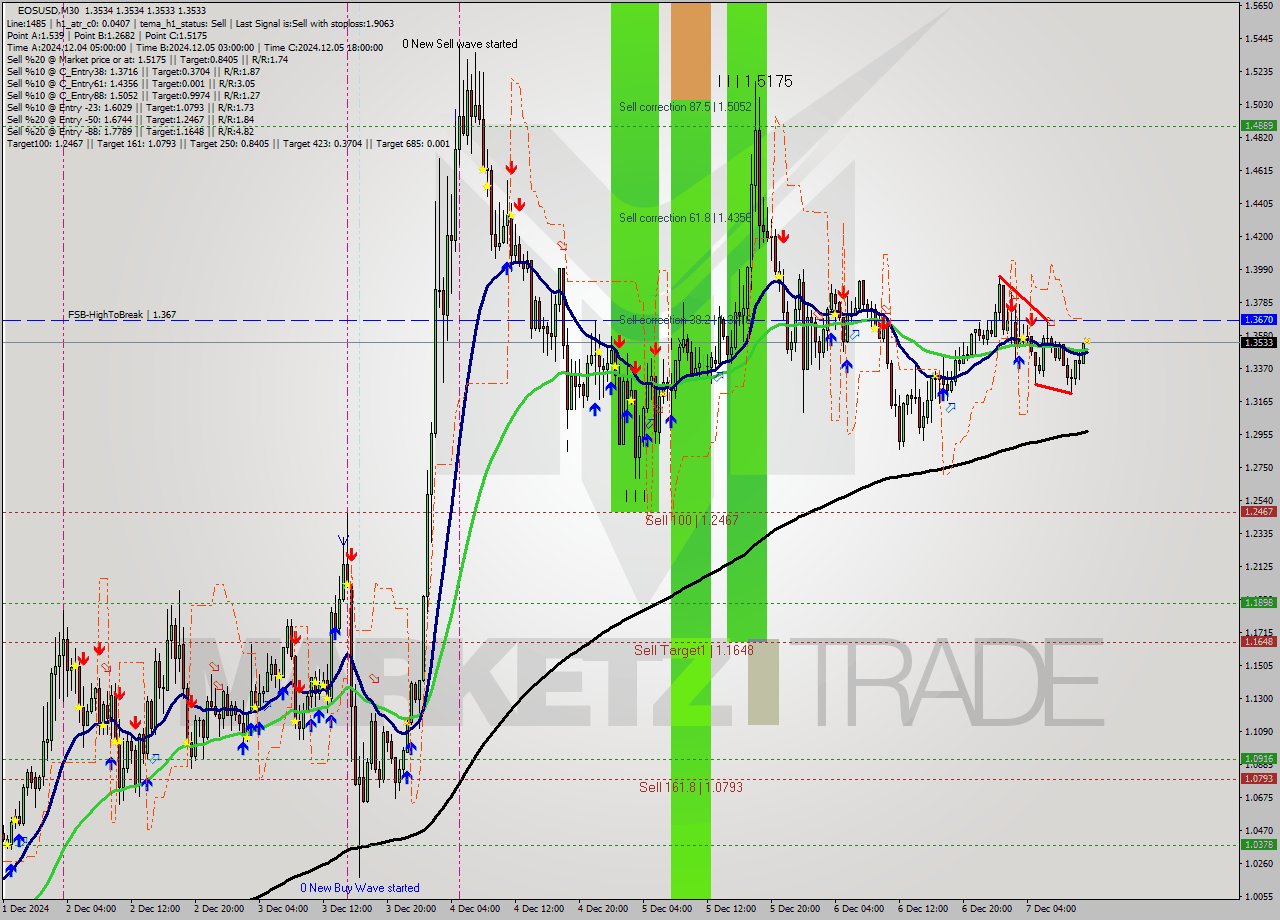Click the 'Sell %10 @ C_Entry88: 1.5052' line

tap(133, 95)
